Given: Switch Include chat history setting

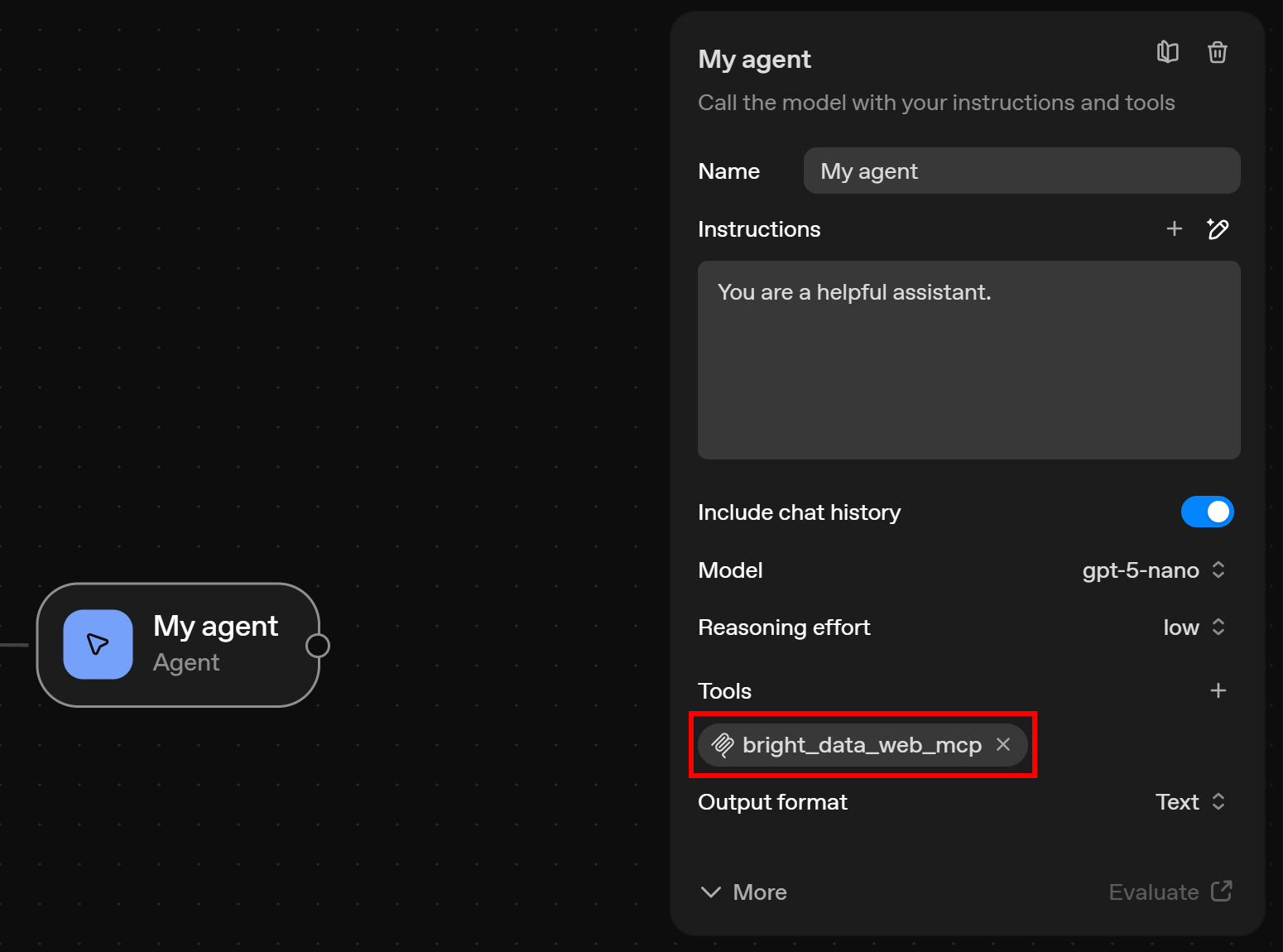Looking at the screenshot, I should [x=1208, y=512].
